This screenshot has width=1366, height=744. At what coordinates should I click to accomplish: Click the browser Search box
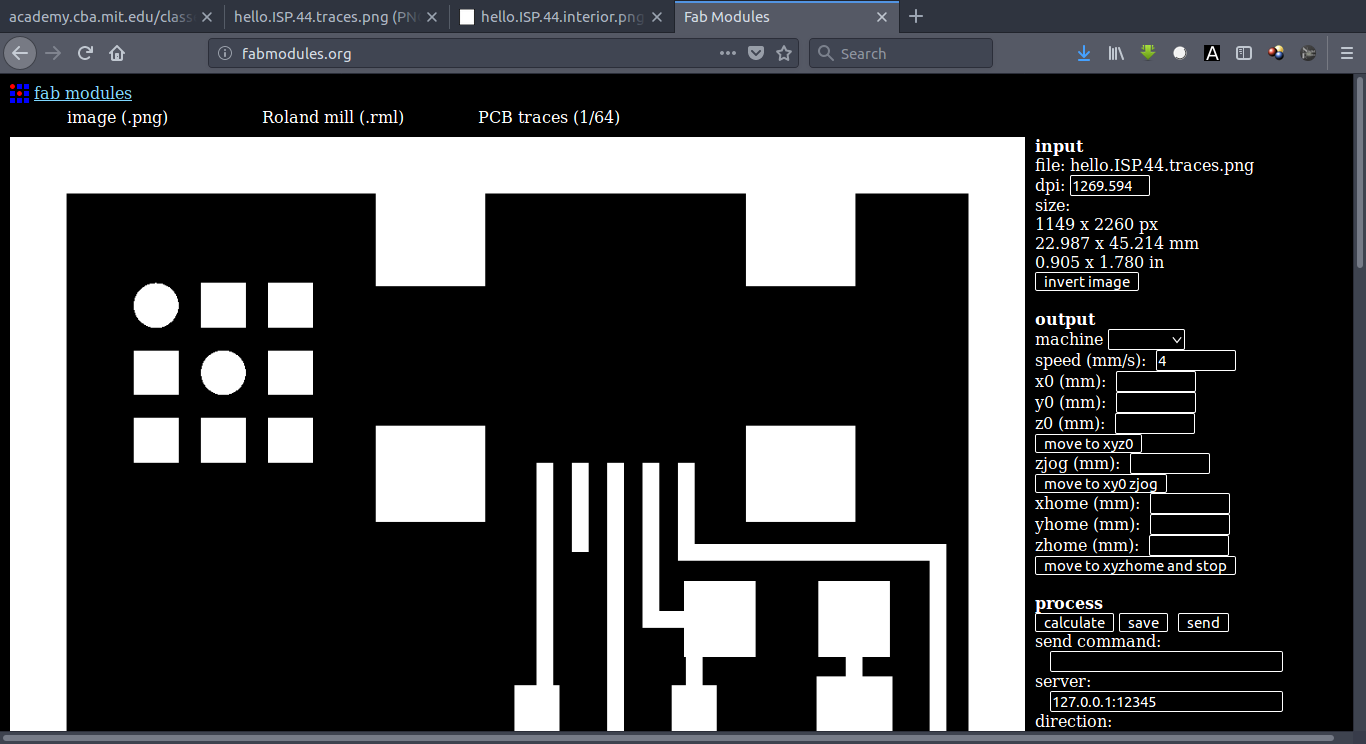900,53
